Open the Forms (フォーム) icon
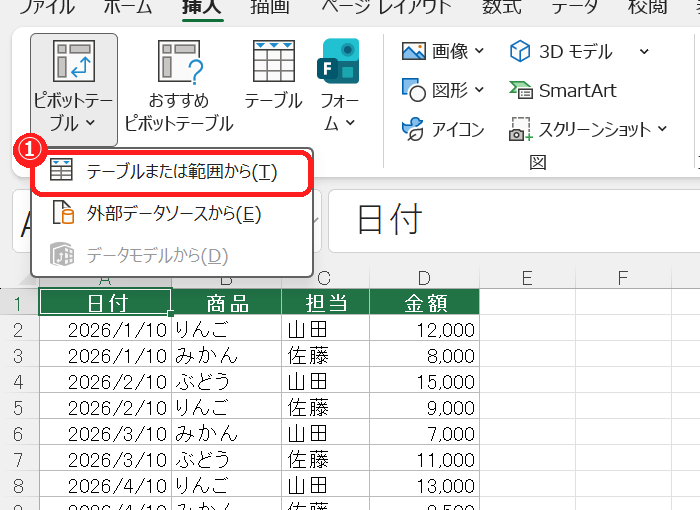This screenshot has width=700, height=510. [x=338, y=61]
